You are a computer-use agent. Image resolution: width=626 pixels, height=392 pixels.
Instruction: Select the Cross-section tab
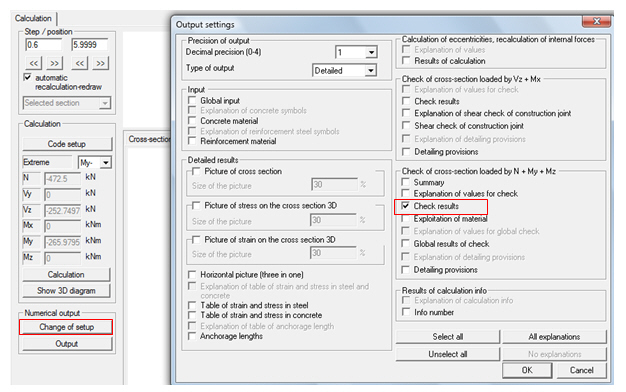pyautogui.click(x=149, y=139)
